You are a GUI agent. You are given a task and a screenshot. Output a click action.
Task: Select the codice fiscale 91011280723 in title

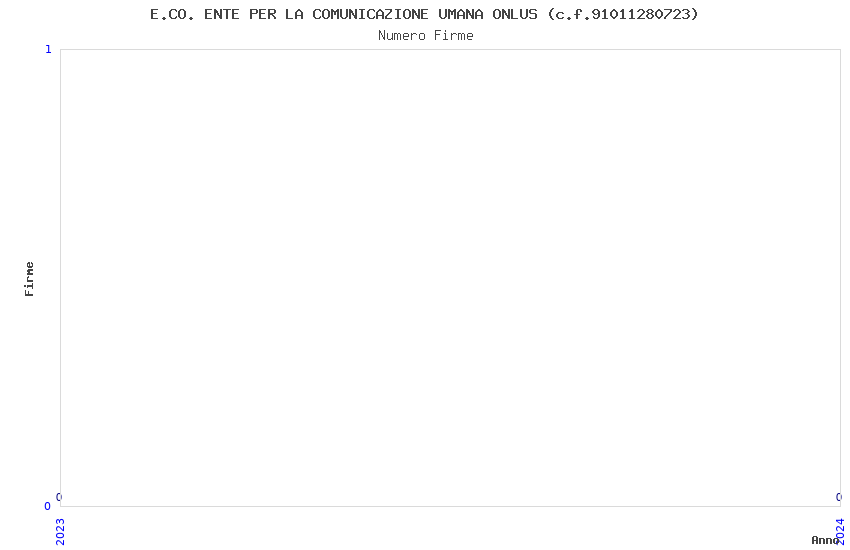[640, 14]
